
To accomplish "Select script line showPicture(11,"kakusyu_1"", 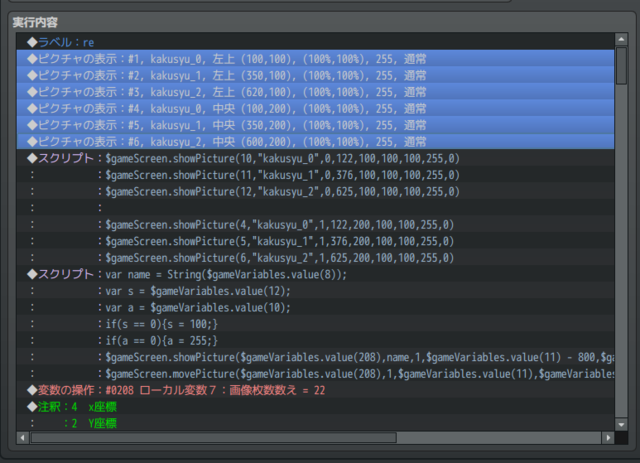I will click(315, 175).
